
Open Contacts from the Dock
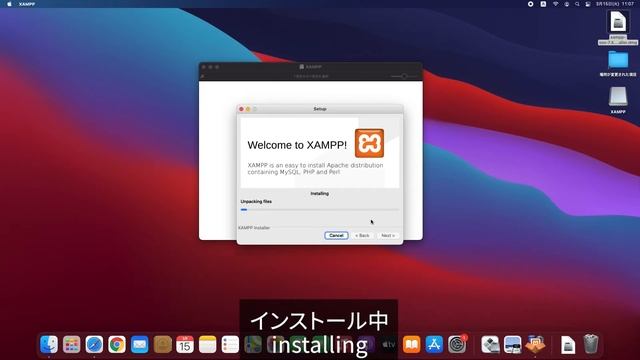click(x=162, y=344)
